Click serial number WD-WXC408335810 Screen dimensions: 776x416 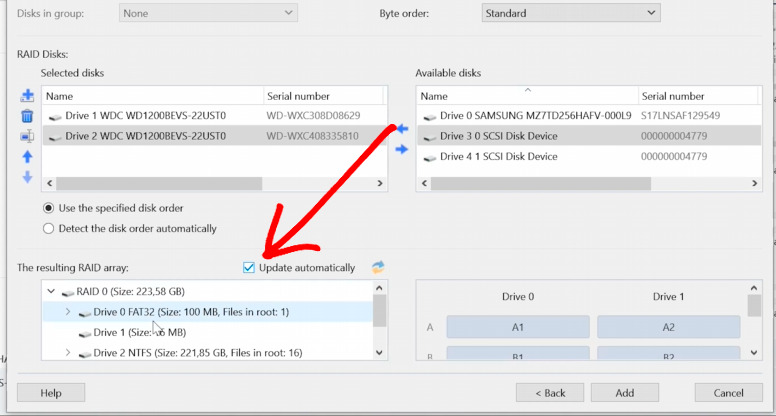pyautogui.click(x=312, y=136)
